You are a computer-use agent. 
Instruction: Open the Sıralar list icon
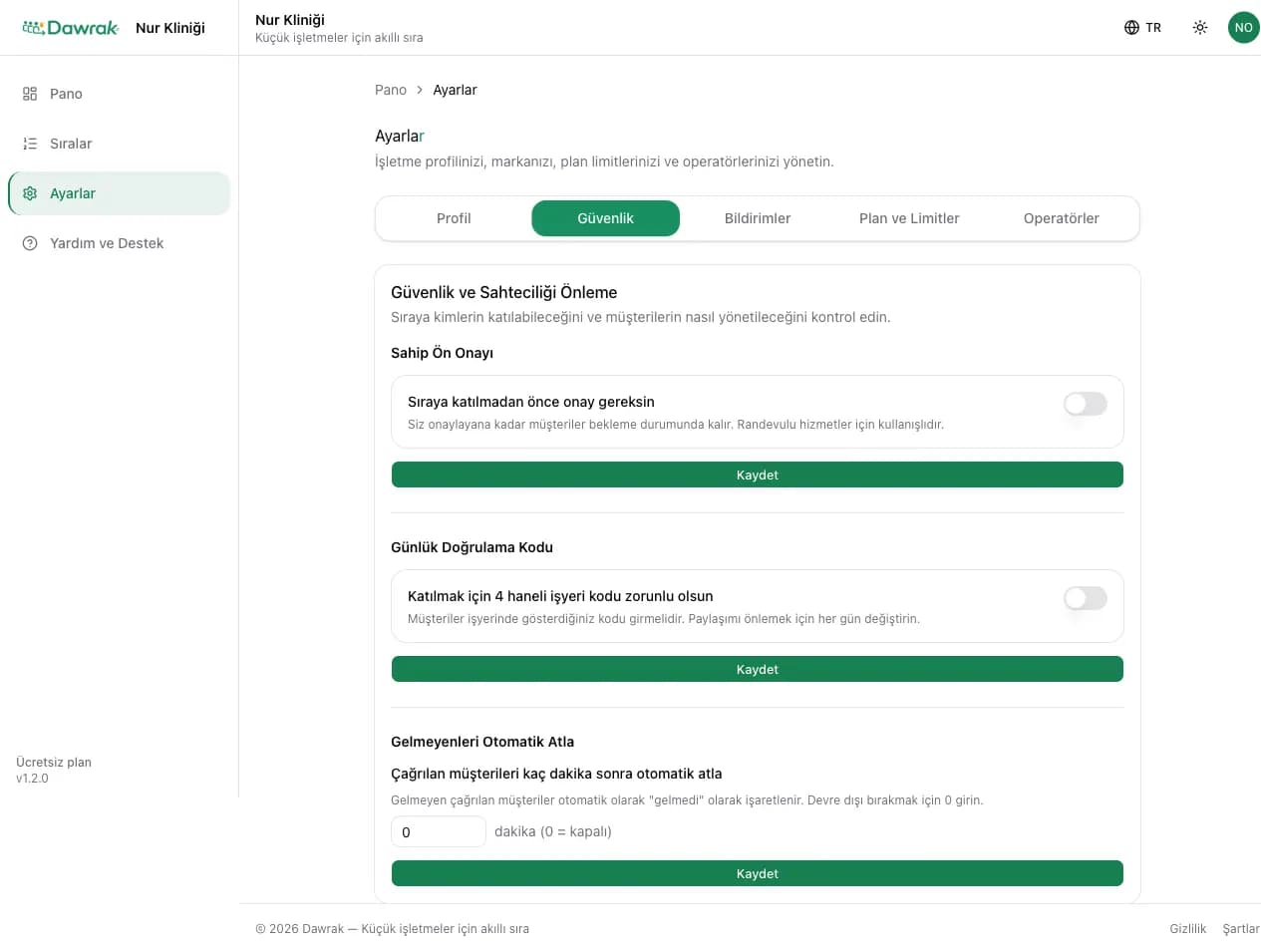30,144
